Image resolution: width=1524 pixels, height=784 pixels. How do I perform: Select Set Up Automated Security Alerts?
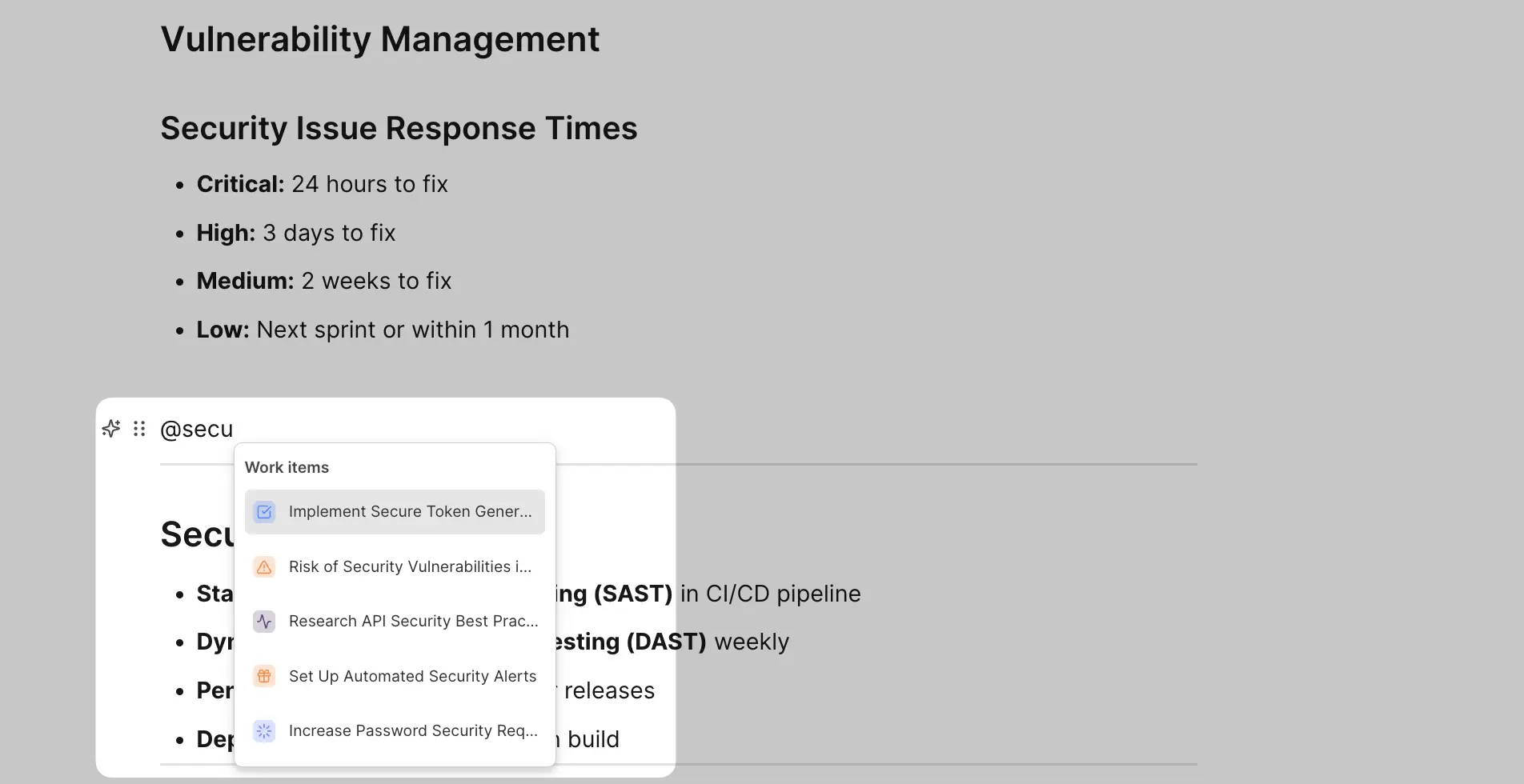(x=412, y=676)
